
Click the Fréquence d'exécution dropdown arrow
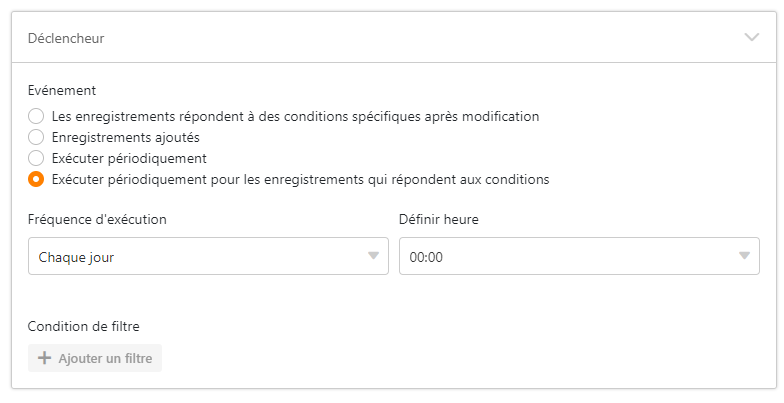click(374, 256)
